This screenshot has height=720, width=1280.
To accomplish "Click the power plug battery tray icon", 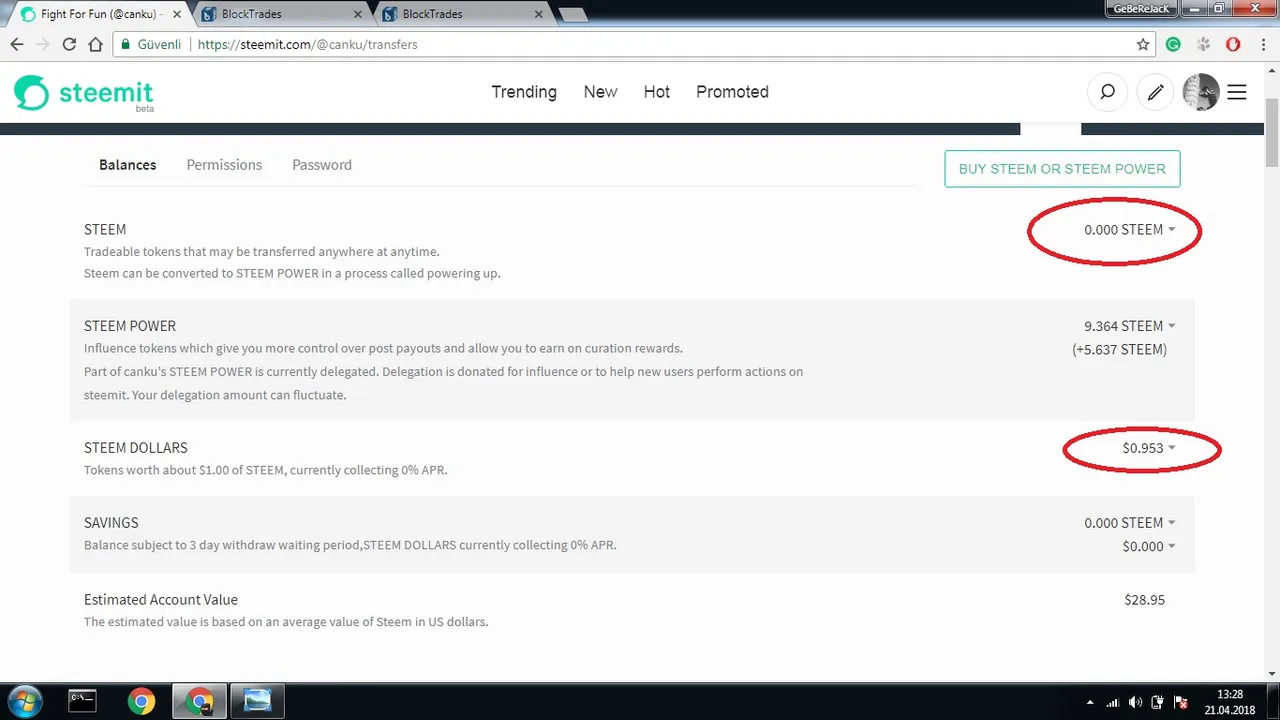I will click(x=1158, y=702).
